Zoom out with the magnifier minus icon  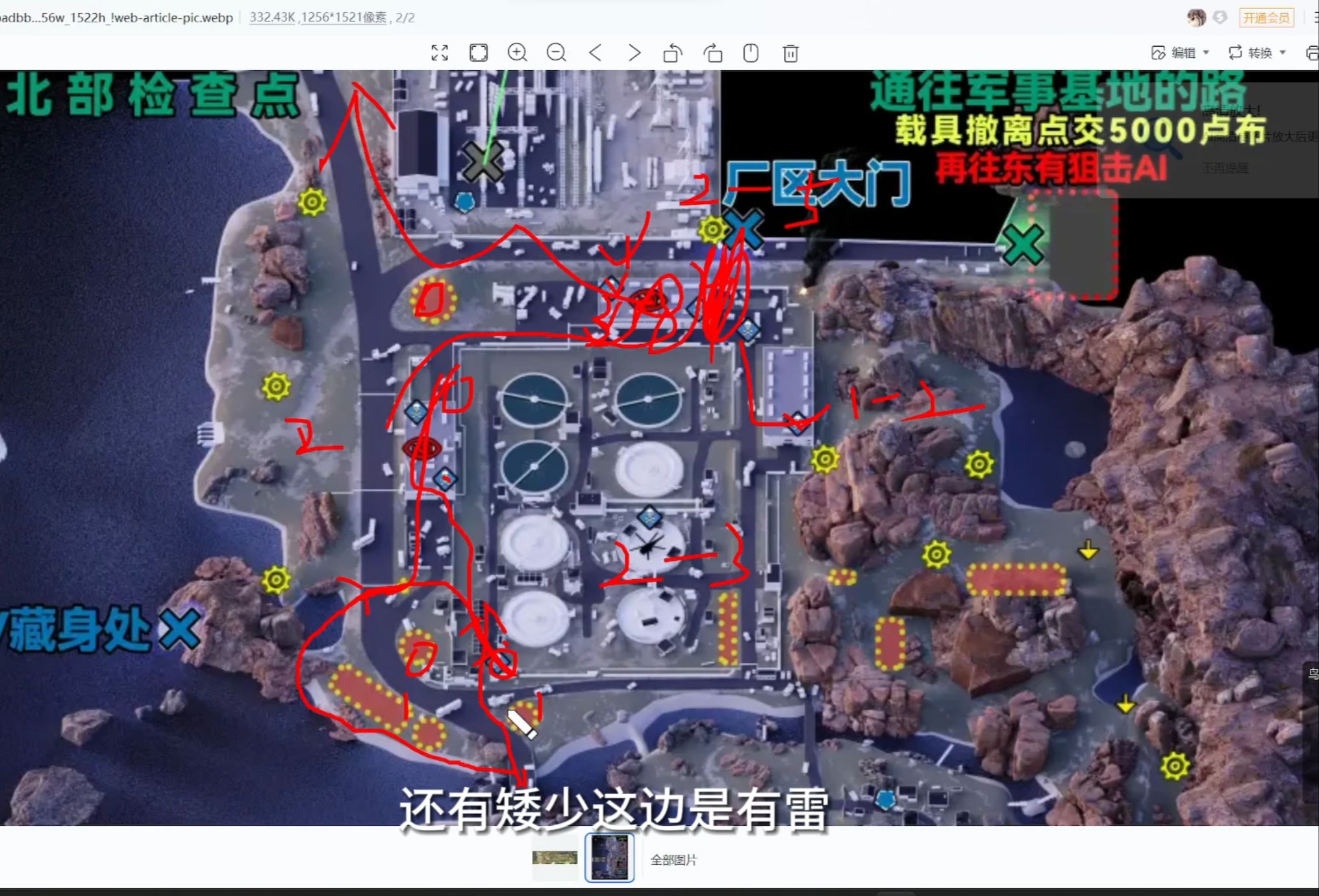coord(557,53)
